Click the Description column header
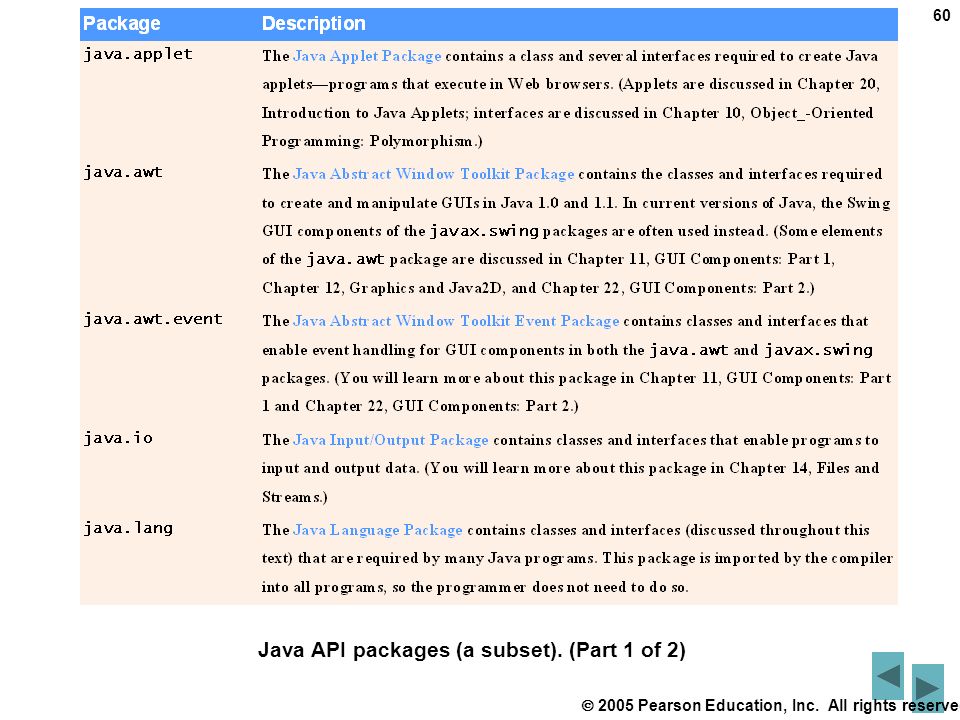 tap(313, 23)
